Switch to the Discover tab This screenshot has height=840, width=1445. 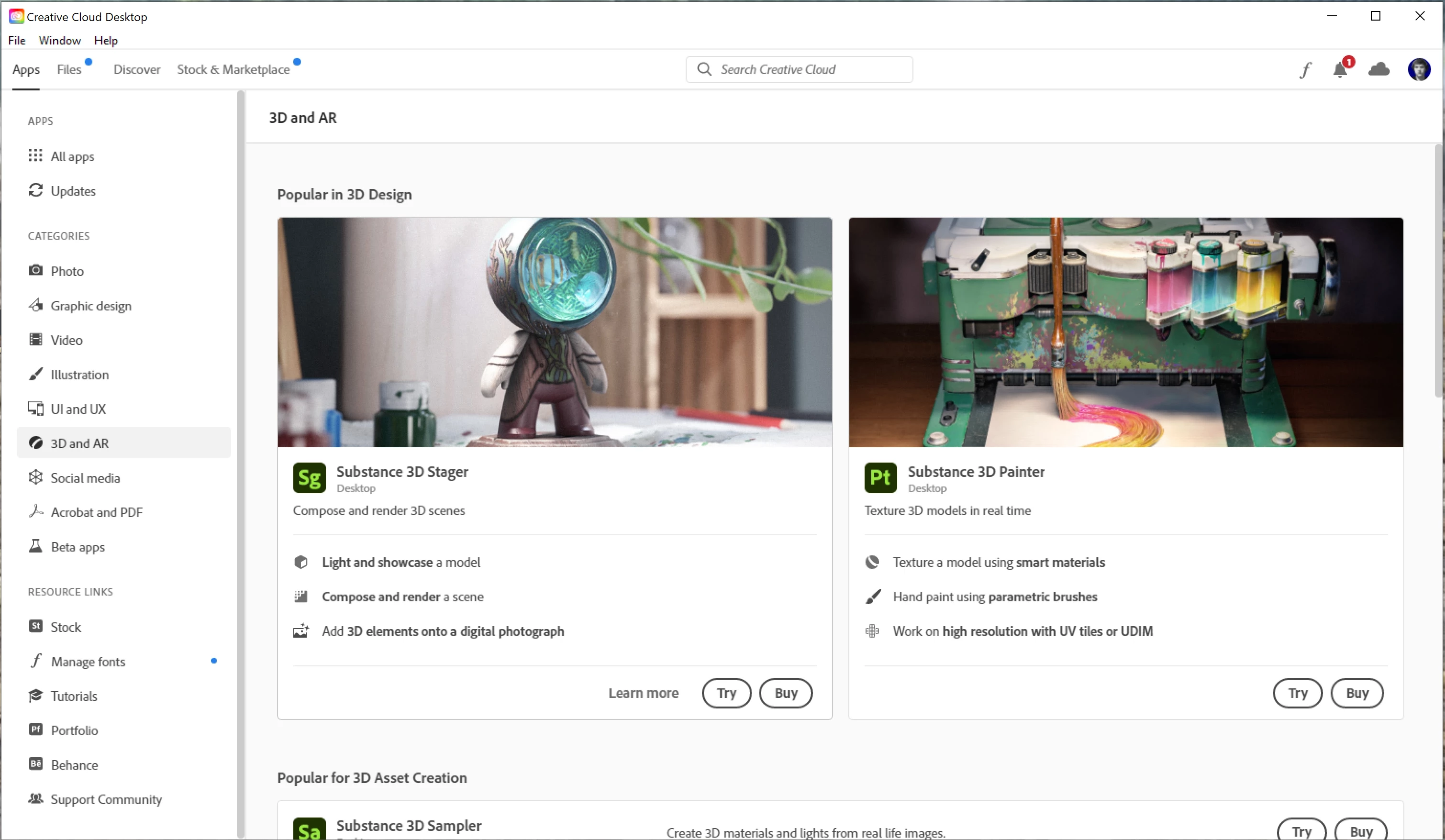(137, 69)
